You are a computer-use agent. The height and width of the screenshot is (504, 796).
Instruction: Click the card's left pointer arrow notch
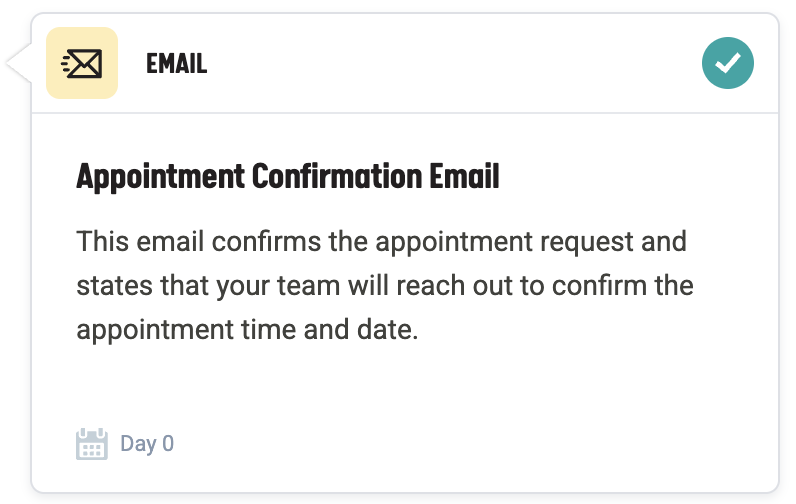pyautogui.click(x=19, y=64)
